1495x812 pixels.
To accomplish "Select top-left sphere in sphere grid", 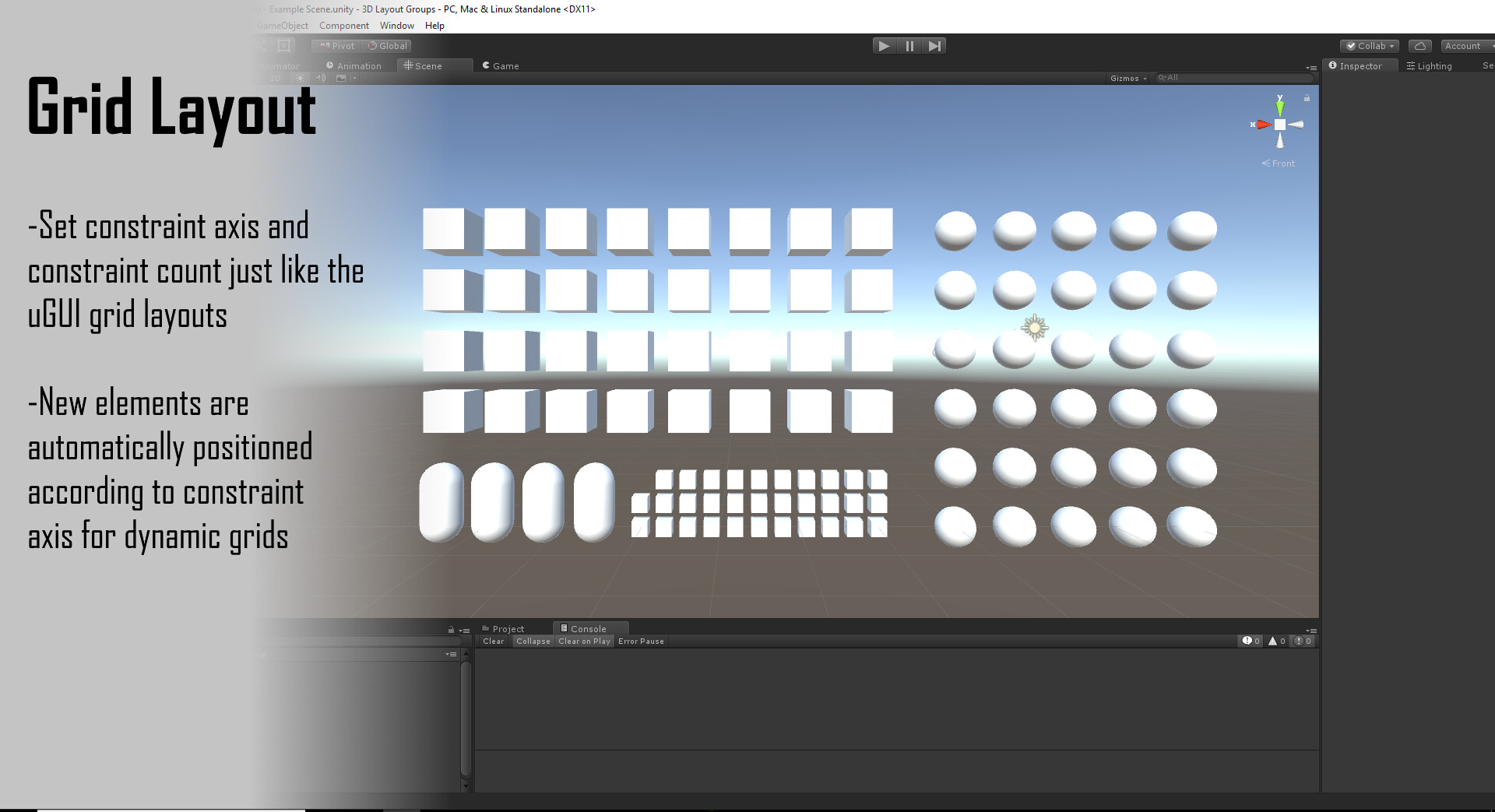I will [955, 230].
